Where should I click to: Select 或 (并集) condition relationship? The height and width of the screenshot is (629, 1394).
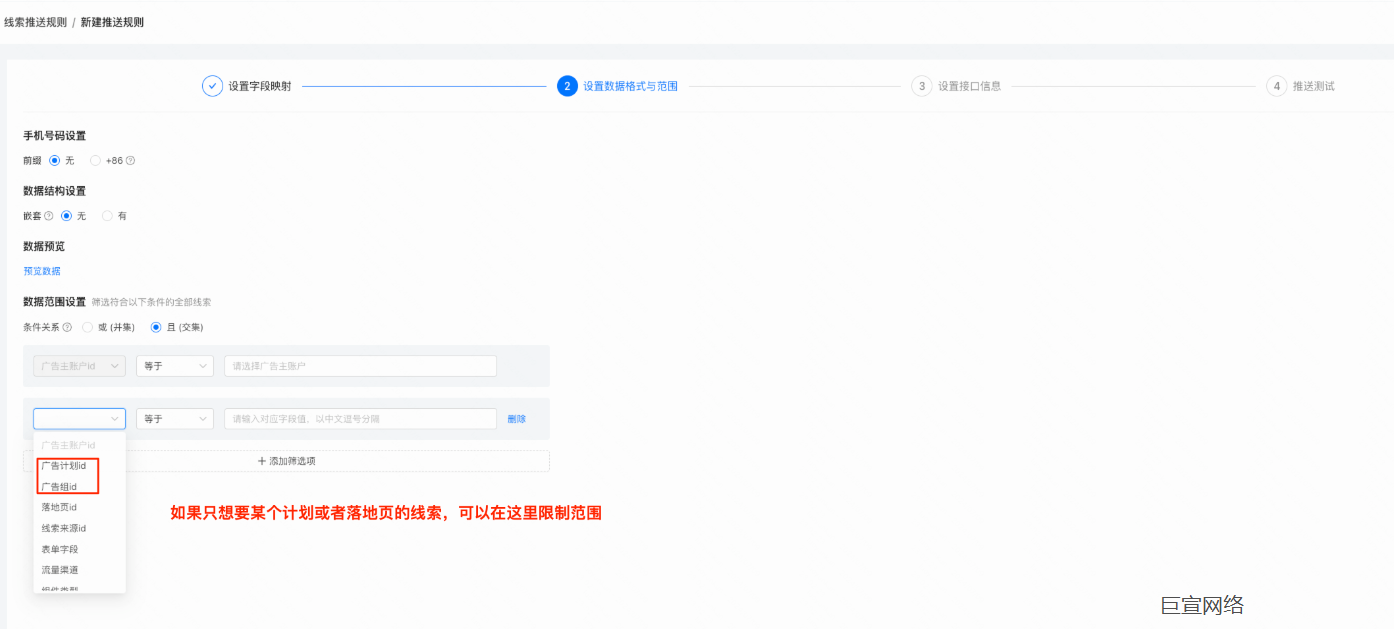coord(88,327)
